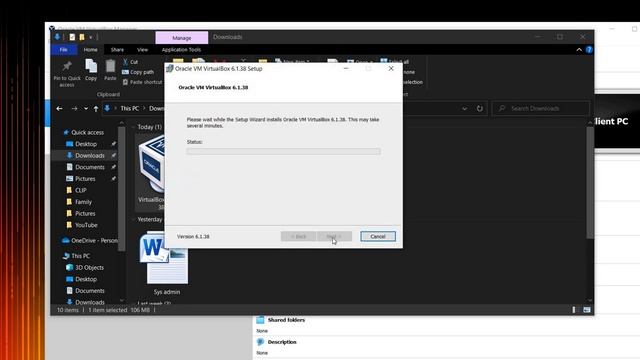
Task: Open recent locations dropdown arrow
Action: pyautogui.click(x=86, y=109)
